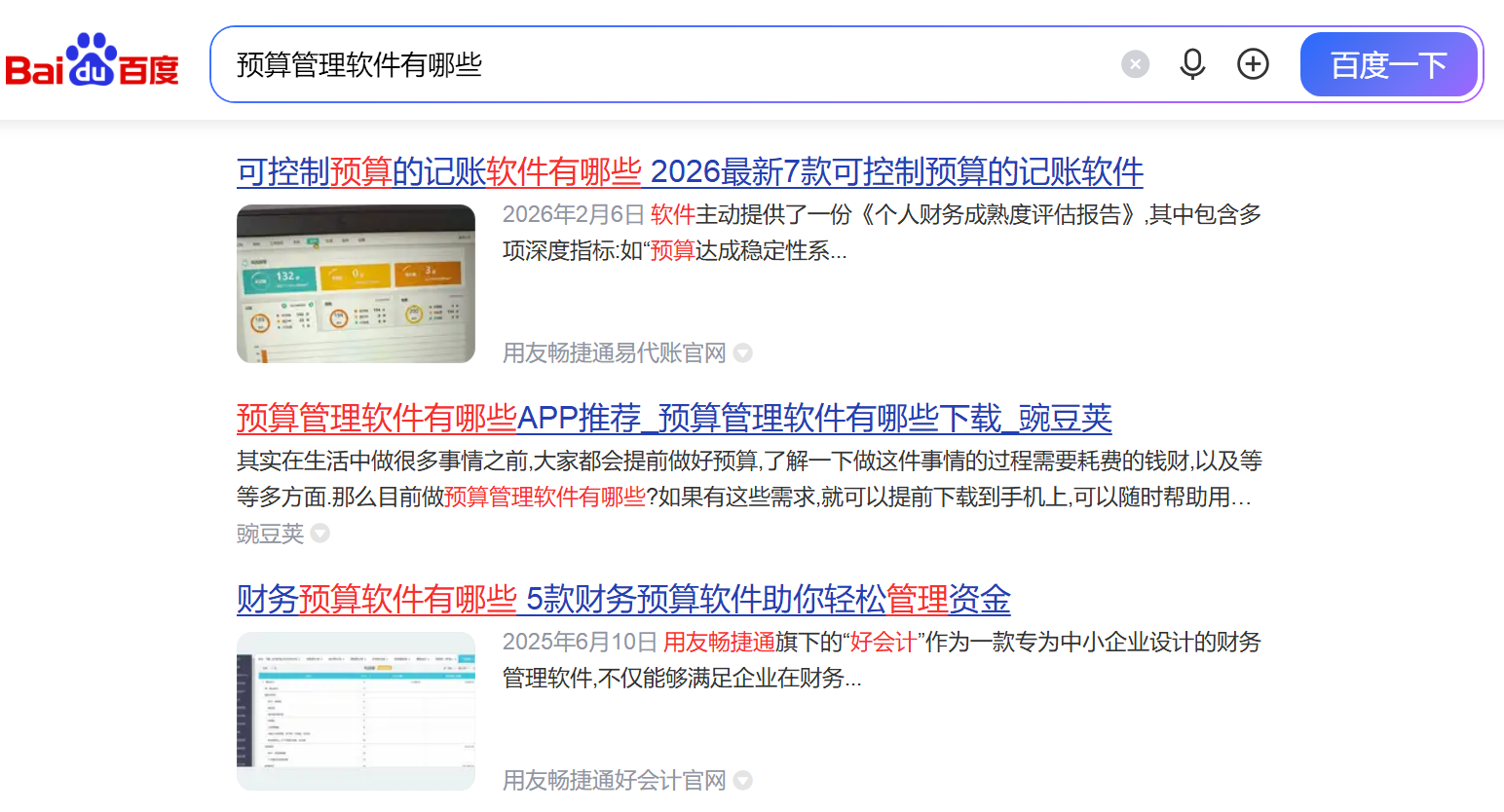Open the spreadsheet thumbnail of the third result

[x=356, y=711]
